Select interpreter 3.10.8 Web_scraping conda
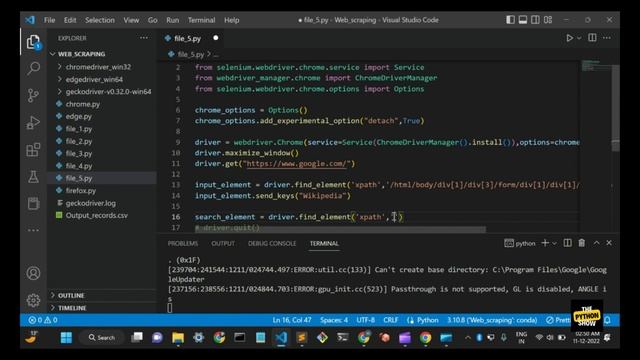Image resolution: width=640 pixels, height=360 pixels. [492, 320]
